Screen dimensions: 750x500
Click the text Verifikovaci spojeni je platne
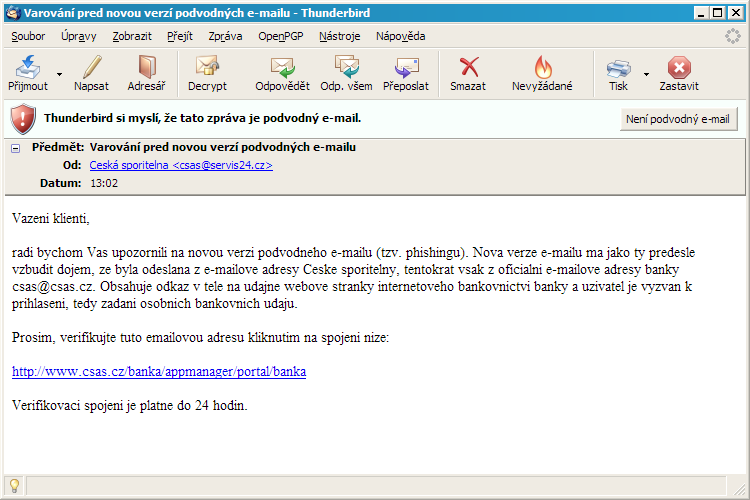(x=130, y=406)
